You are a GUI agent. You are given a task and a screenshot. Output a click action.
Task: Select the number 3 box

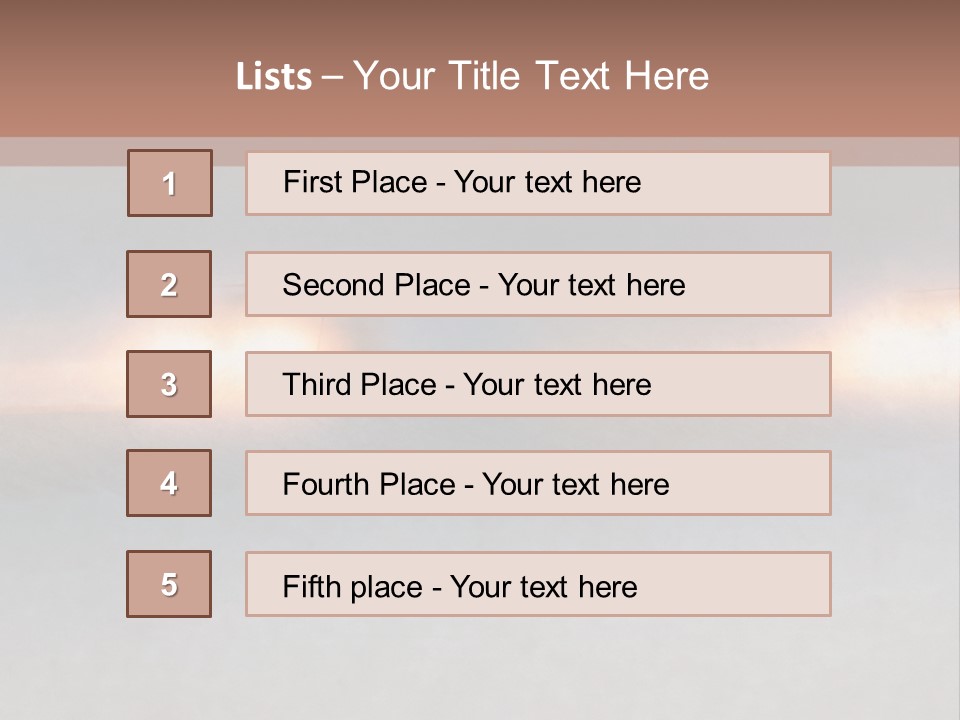click(169, 384)
